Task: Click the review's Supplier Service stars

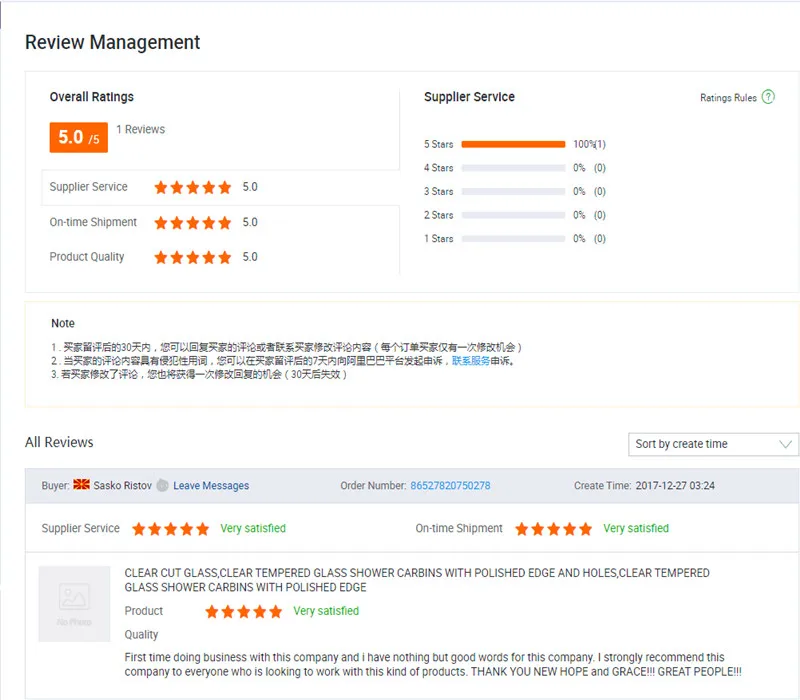Action: [170, 529]
